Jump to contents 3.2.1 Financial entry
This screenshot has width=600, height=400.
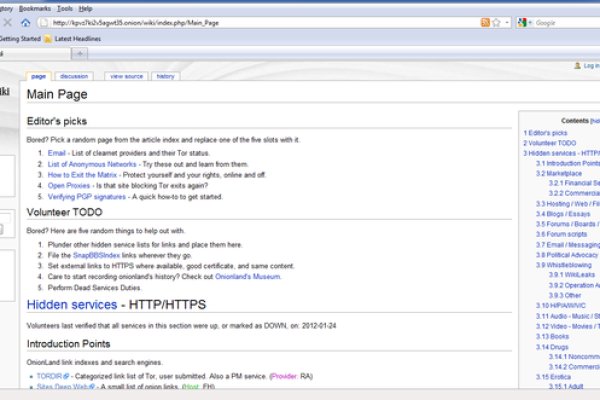click(x=574, y=183)
